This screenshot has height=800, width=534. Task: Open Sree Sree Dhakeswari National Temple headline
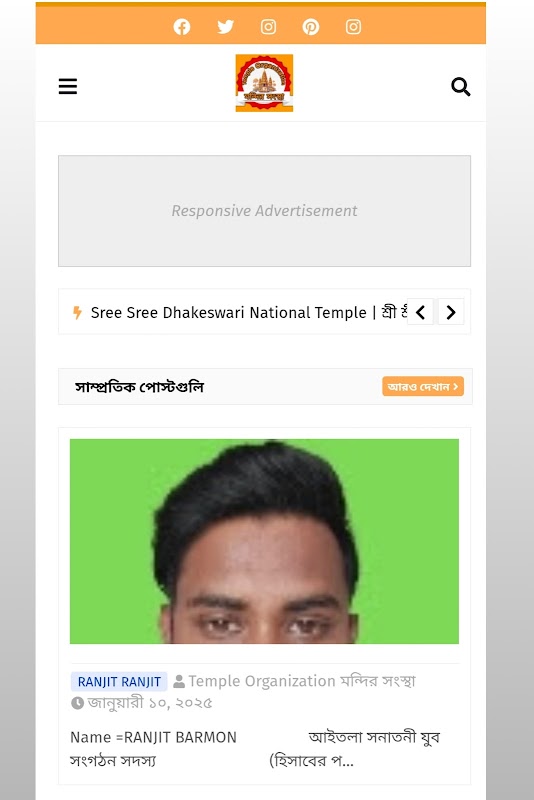tap(249, 312)
